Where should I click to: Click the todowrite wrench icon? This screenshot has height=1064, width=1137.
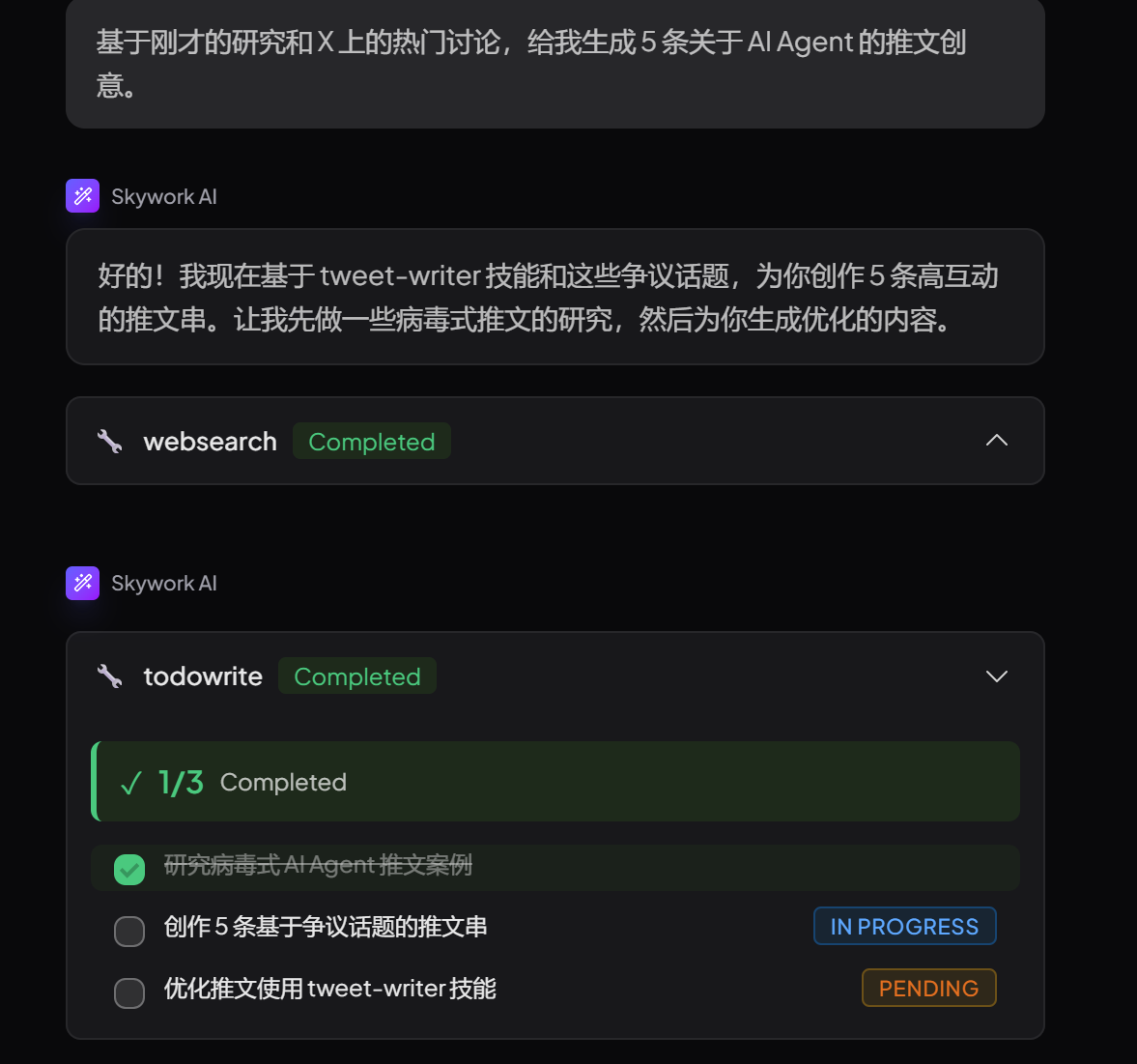[110, 676]
